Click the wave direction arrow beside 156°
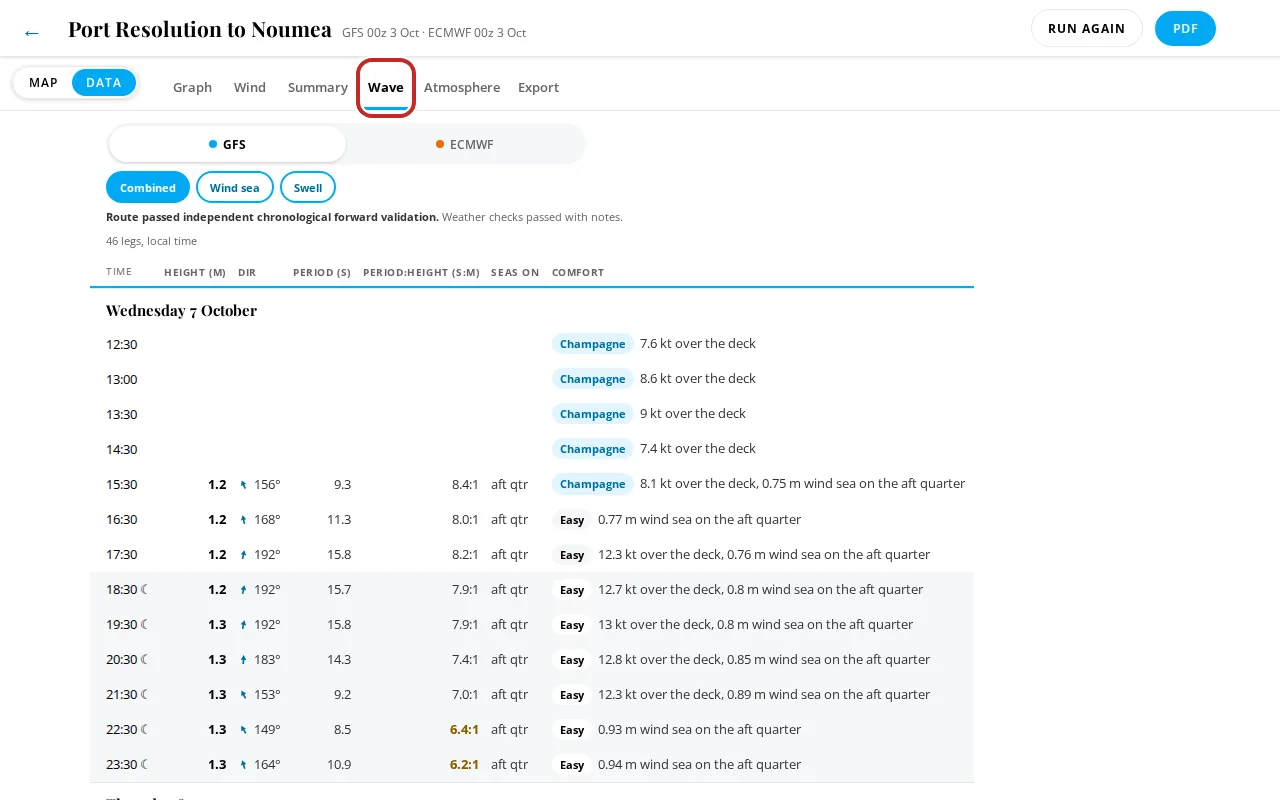 (x=243, y=485)
